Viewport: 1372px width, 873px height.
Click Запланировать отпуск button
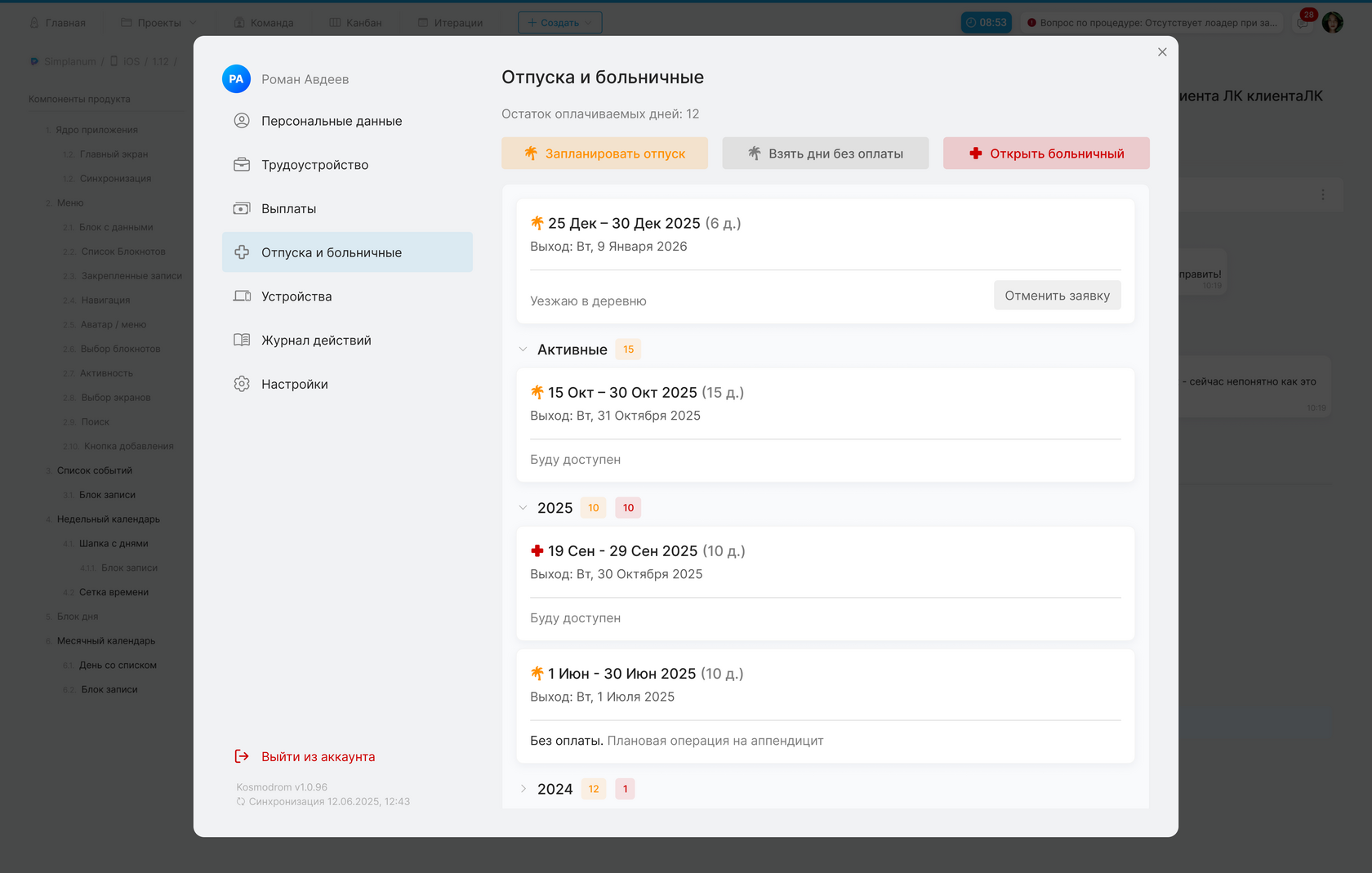pos(604,154)
